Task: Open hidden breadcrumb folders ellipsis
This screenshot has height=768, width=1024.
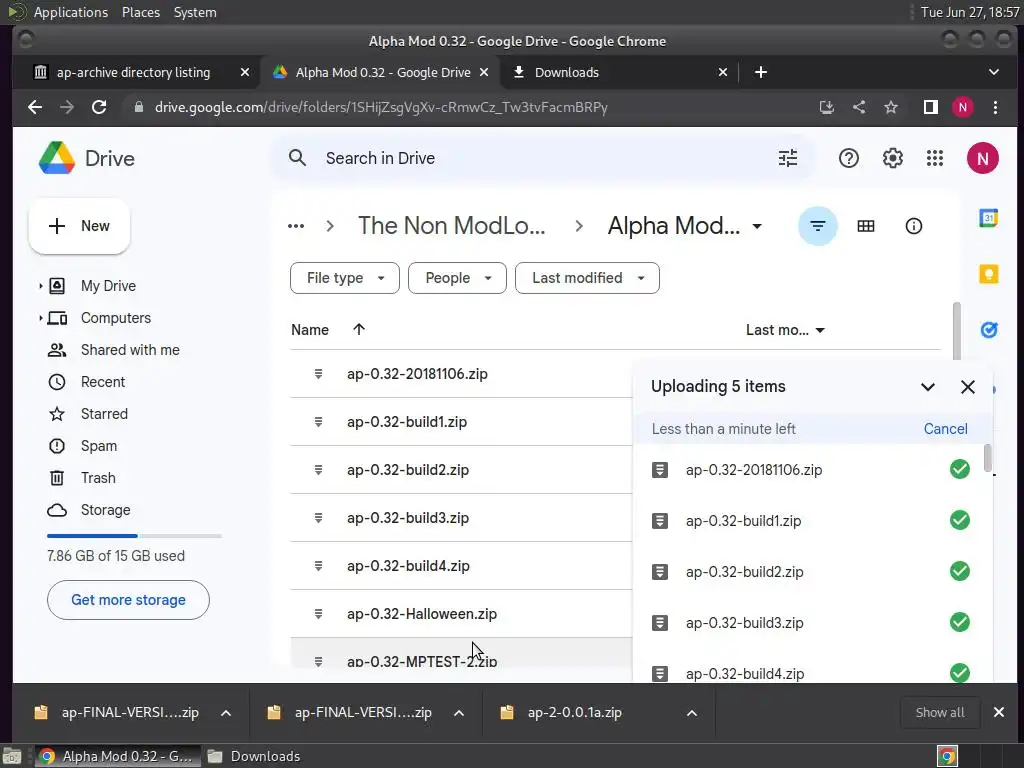Action: pyautogui.click(x=296, y=226)
